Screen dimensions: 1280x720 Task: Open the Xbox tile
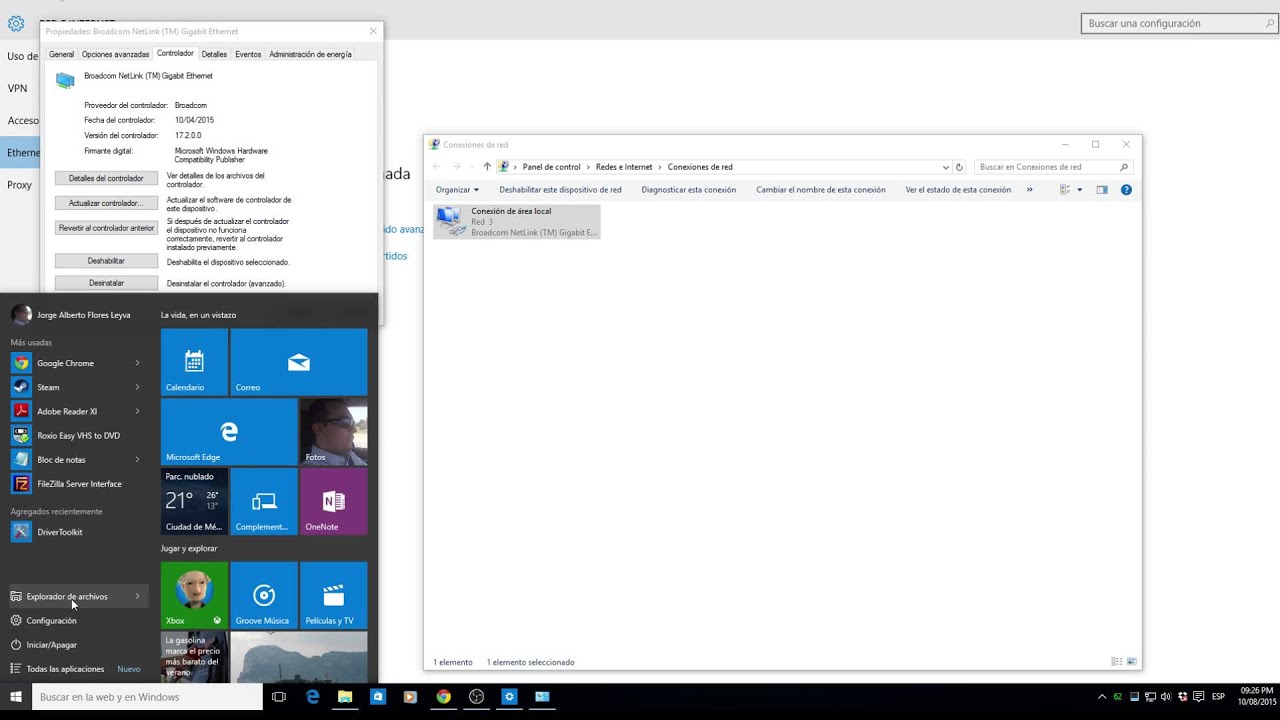(194, 595)
